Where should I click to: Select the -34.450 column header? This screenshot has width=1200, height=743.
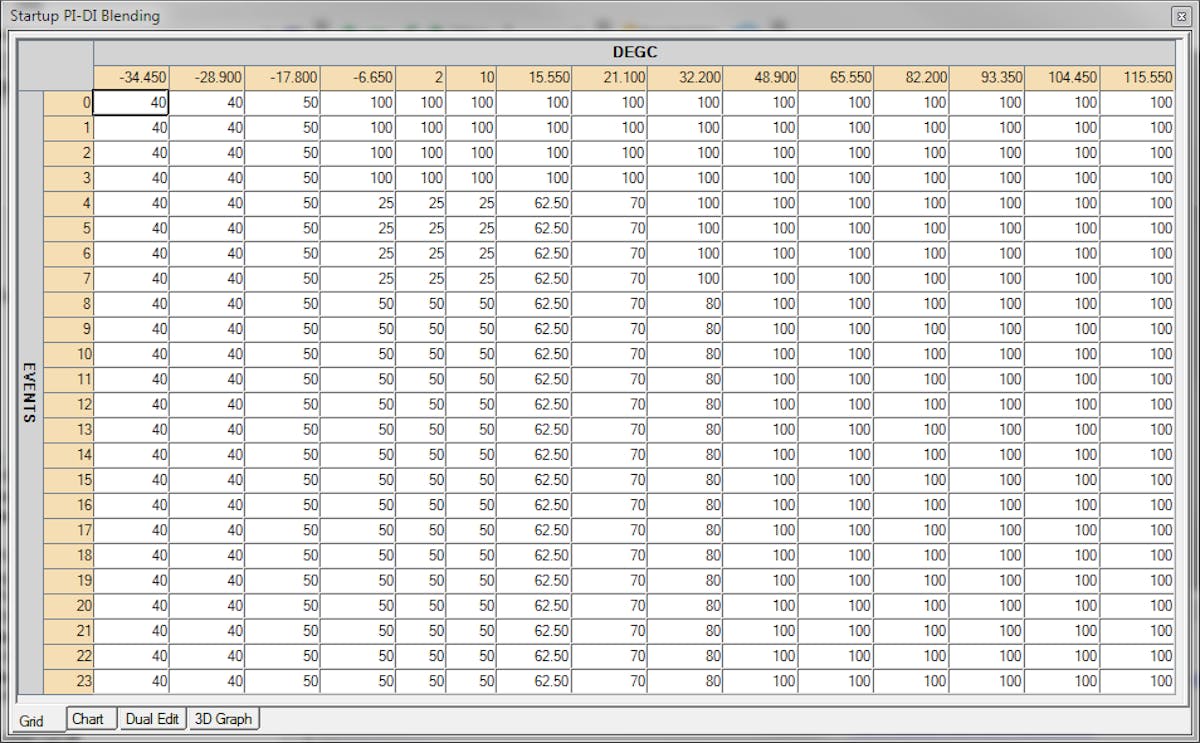tap(131, 77)
